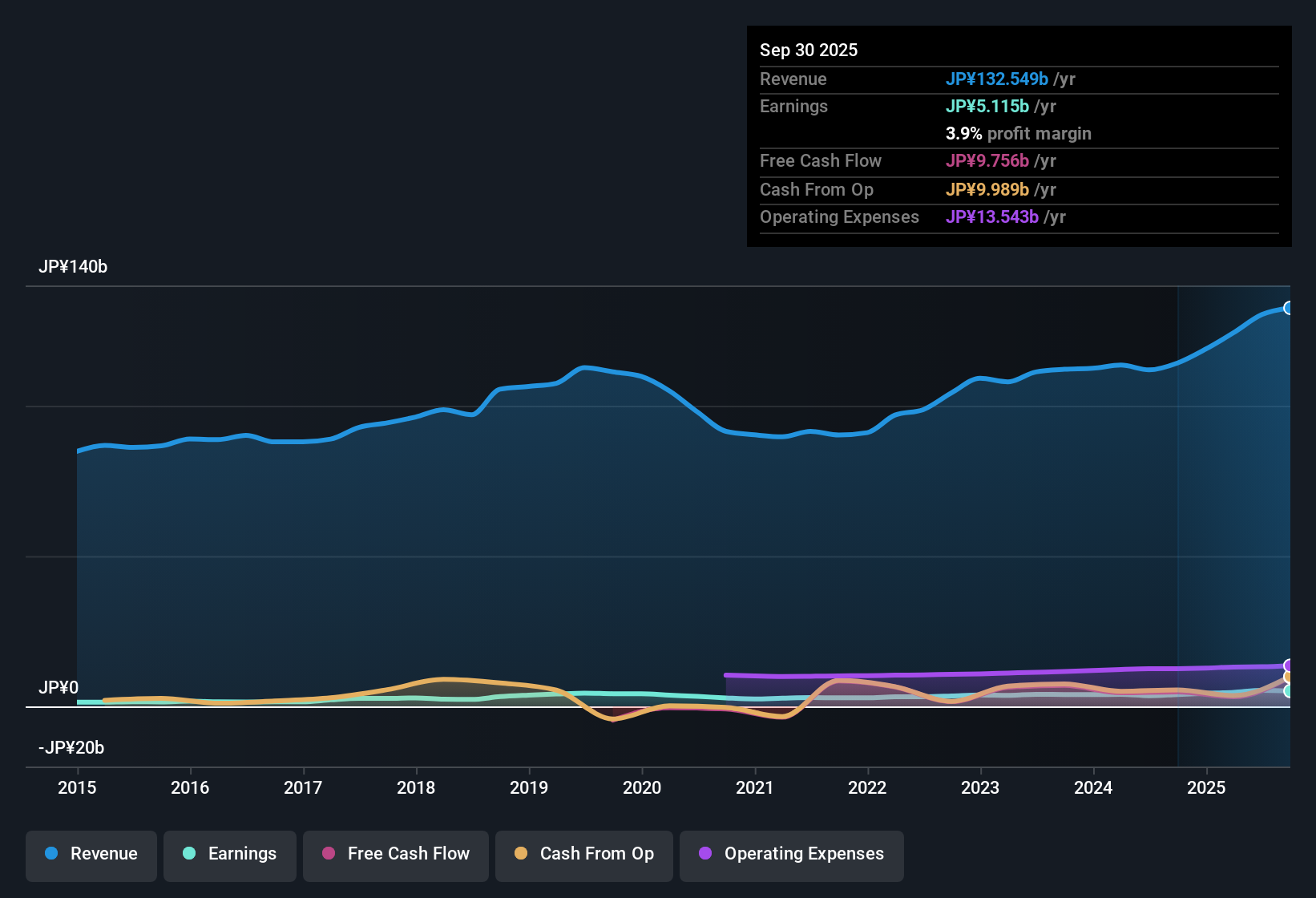Click the purple Operating Expenses dot icon
The height and width of the screenshot is (898, 1316).
coord(705,854)
